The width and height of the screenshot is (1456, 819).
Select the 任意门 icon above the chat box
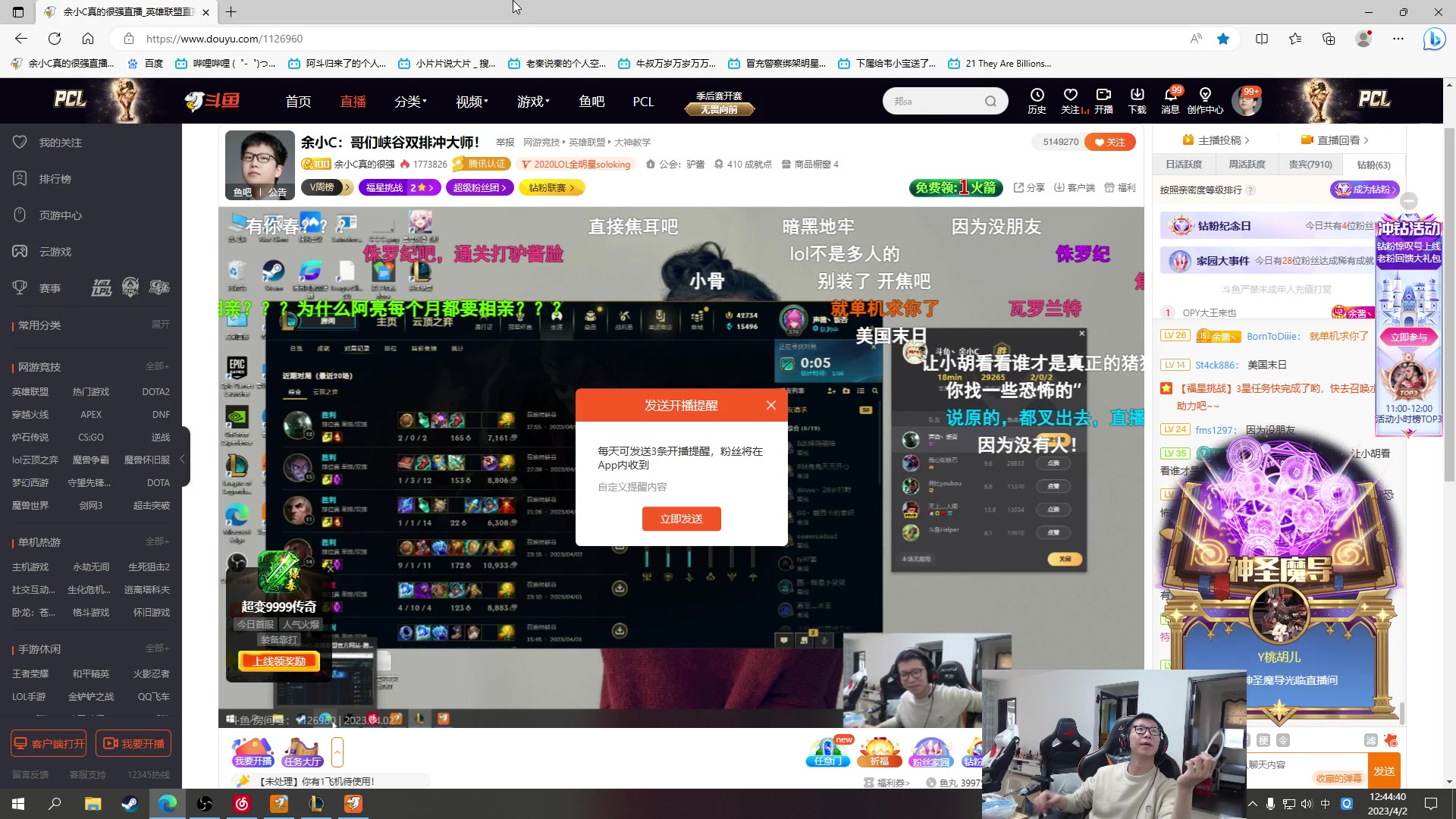tap(827, 751)
